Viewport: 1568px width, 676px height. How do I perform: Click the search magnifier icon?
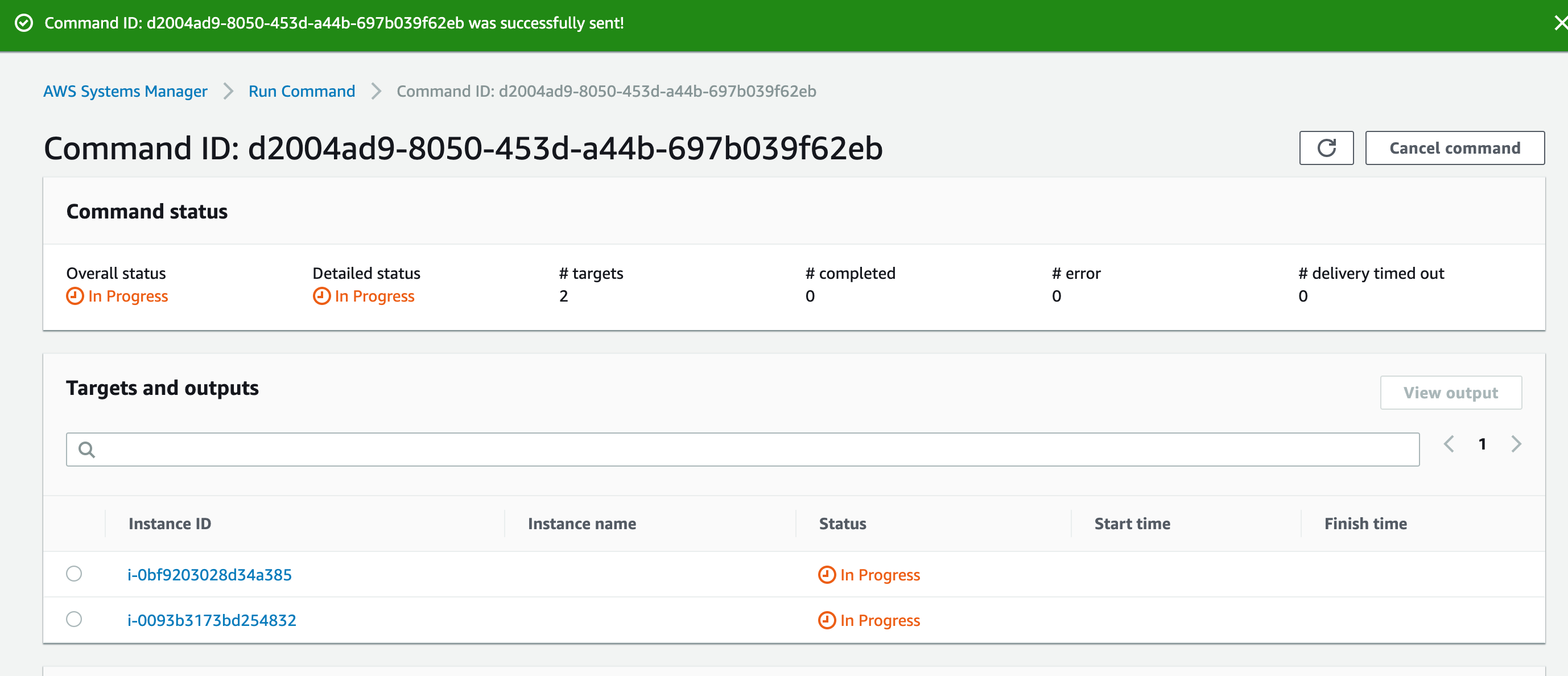pyautogui.click(x=87, y=450)
